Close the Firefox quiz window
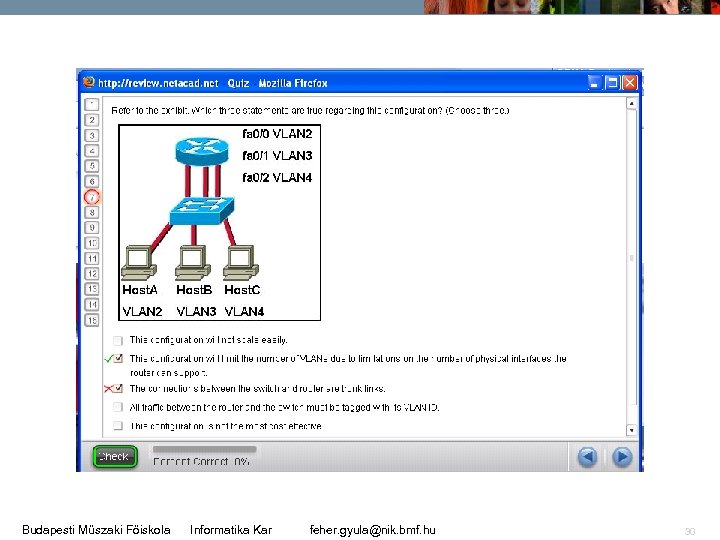The width and height of the screenshot is (720, 540). click(x=630, y=83)
